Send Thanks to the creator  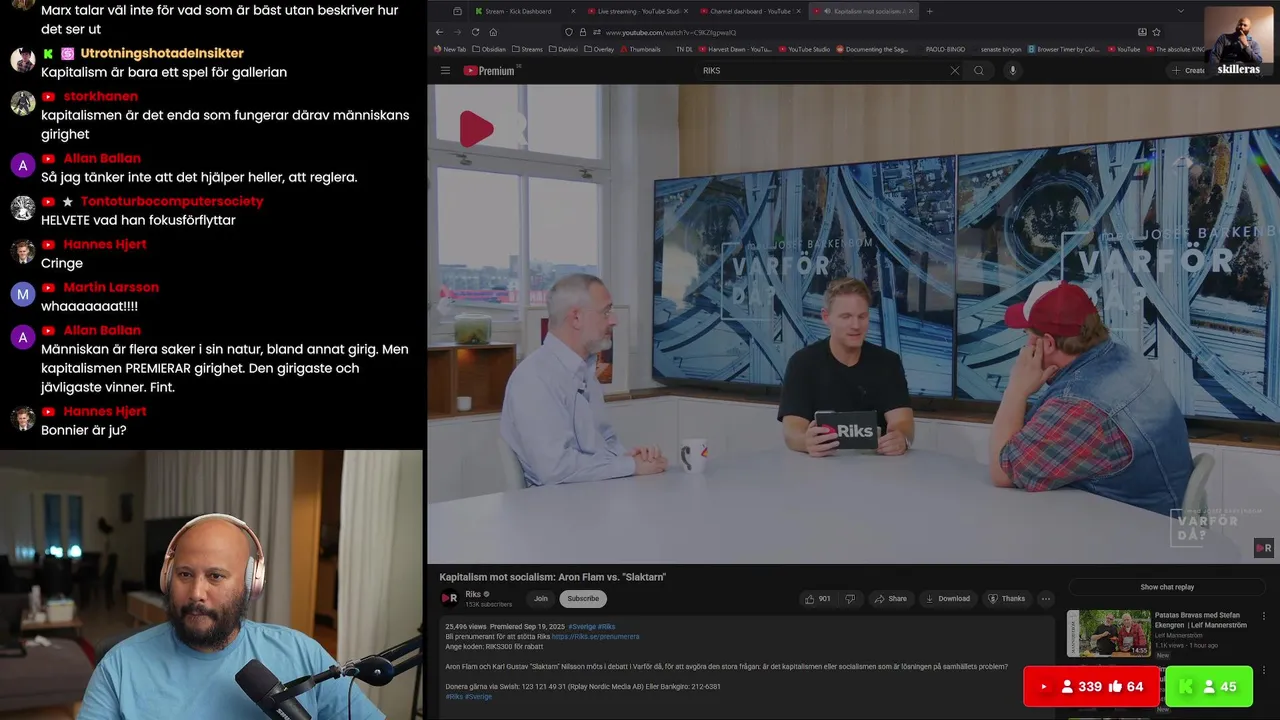[x=1006, y=599]
